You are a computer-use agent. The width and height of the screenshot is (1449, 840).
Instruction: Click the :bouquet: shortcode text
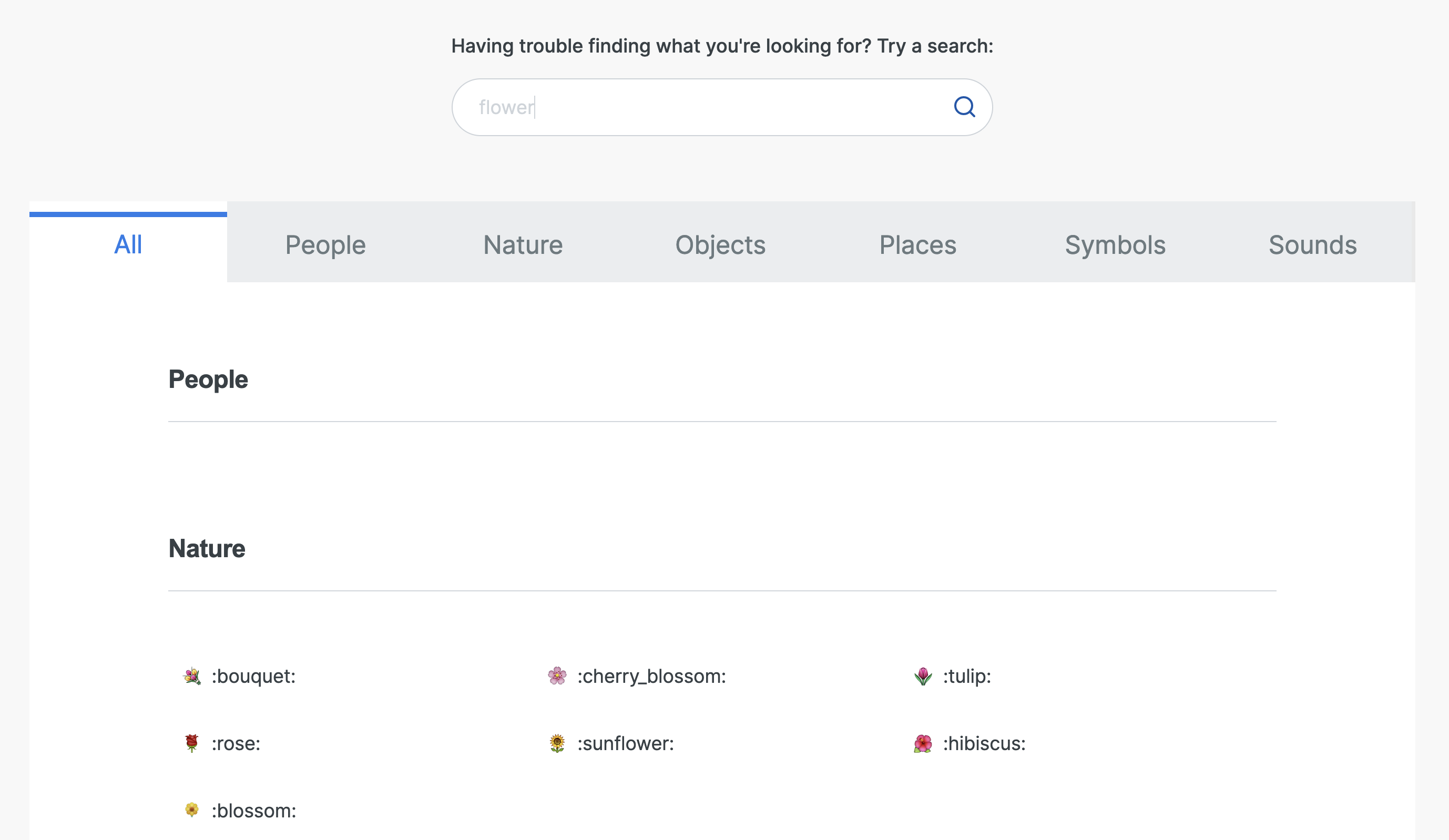pyautogui.click(x=253, y=676)
